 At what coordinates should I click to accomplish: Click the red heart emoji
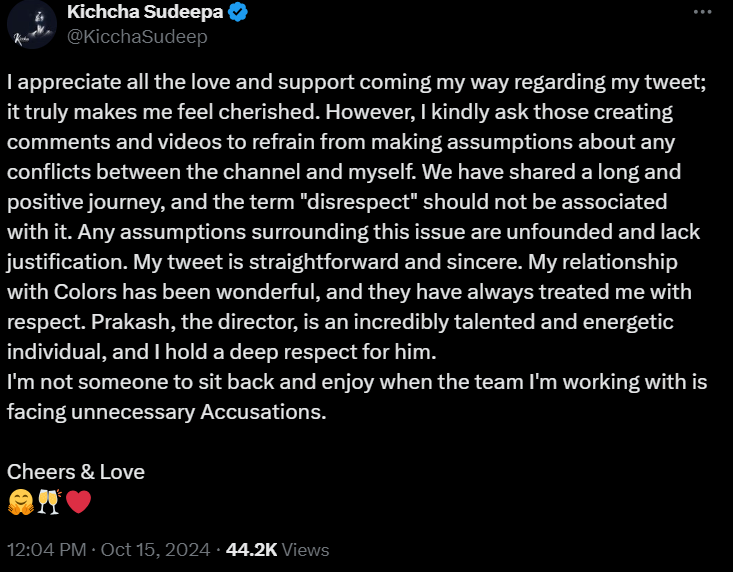pyautogui.click(x=79, y=502)
